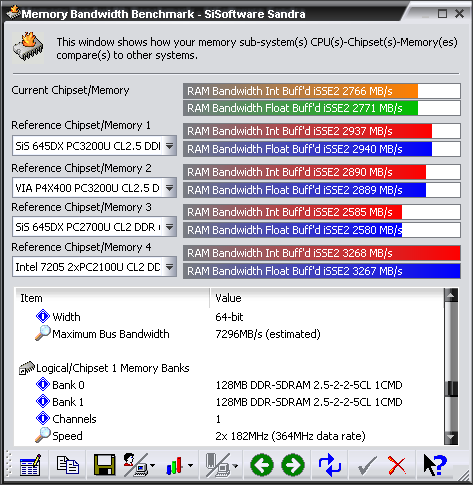This screenshot has width=473, height=485.
Task: Open Reference Chipset/Memory 1 SiS 645DX dropdown
Action: (170, 146)
